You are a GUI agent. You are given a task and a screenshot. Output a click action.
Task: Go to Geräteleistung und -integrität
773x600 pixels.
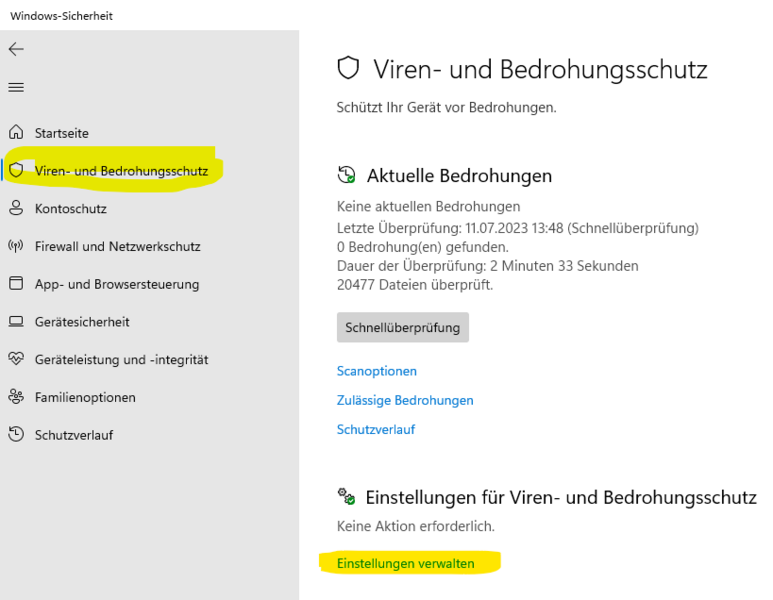coord(121,360)
